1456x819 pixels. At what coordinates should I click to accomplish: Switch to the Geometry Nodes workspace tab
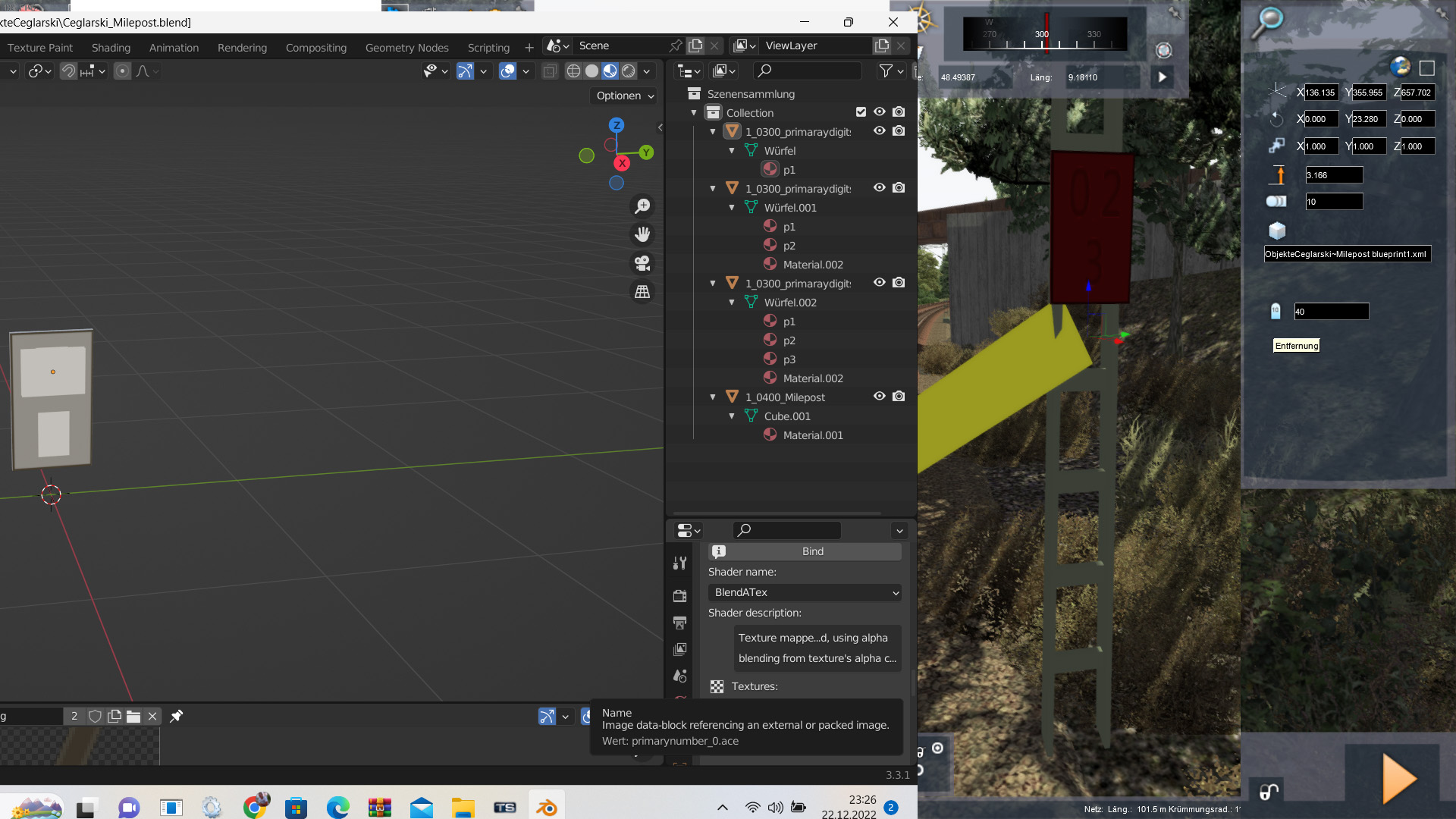click(406, 48)
